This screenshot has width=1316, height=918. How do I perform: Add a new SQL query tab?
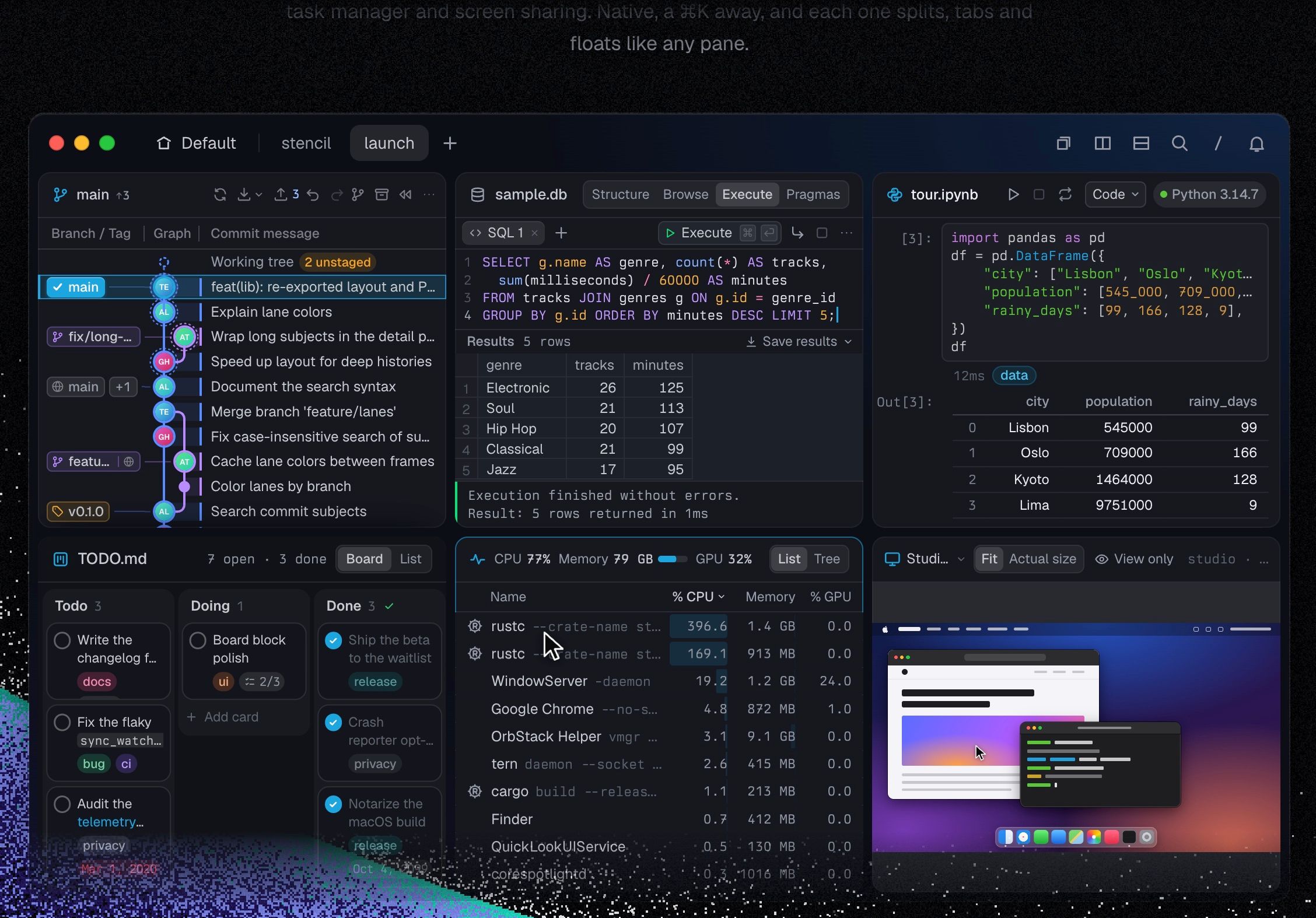561,233
